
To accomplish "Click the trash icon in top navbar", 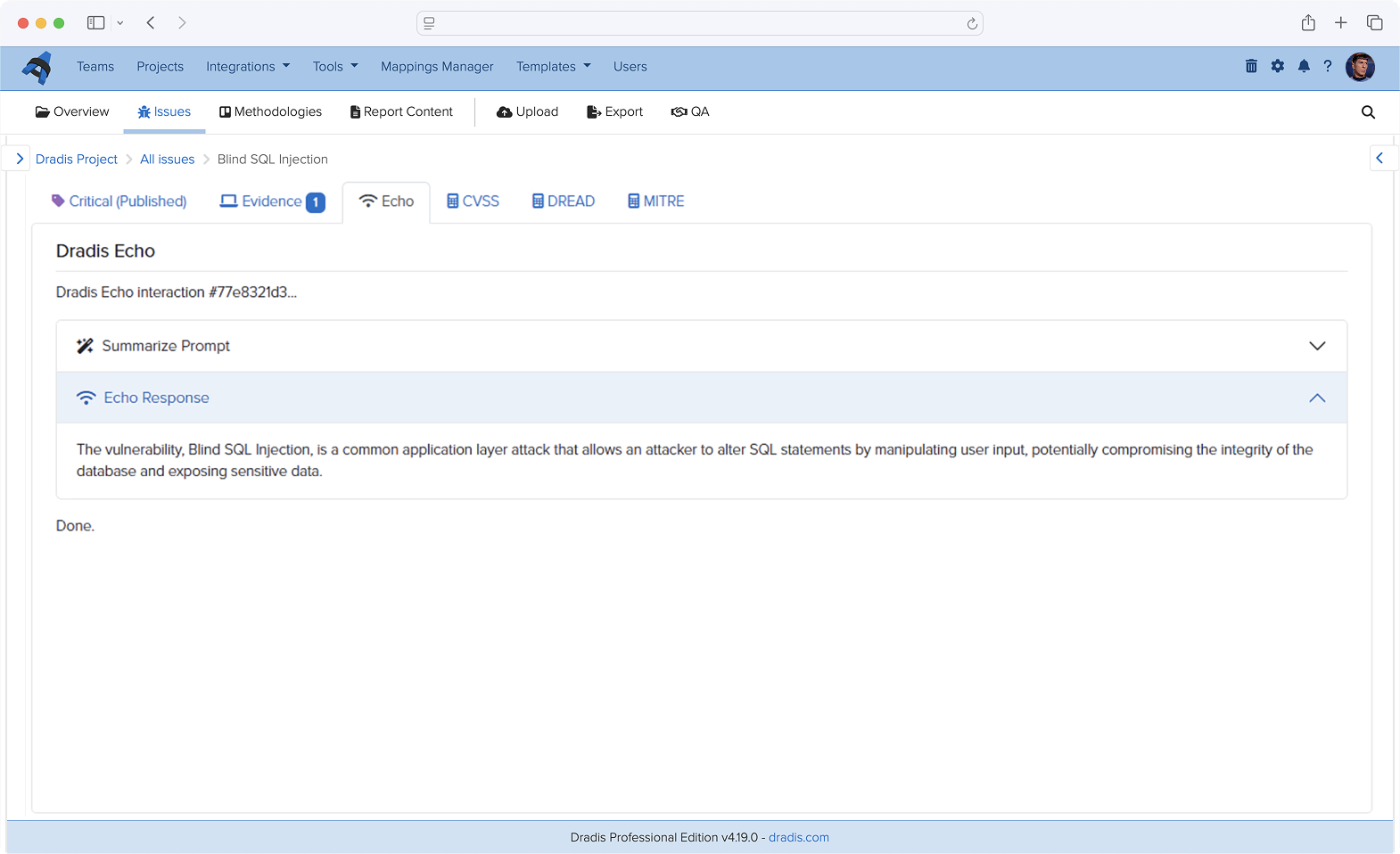I will [1251, 66].
